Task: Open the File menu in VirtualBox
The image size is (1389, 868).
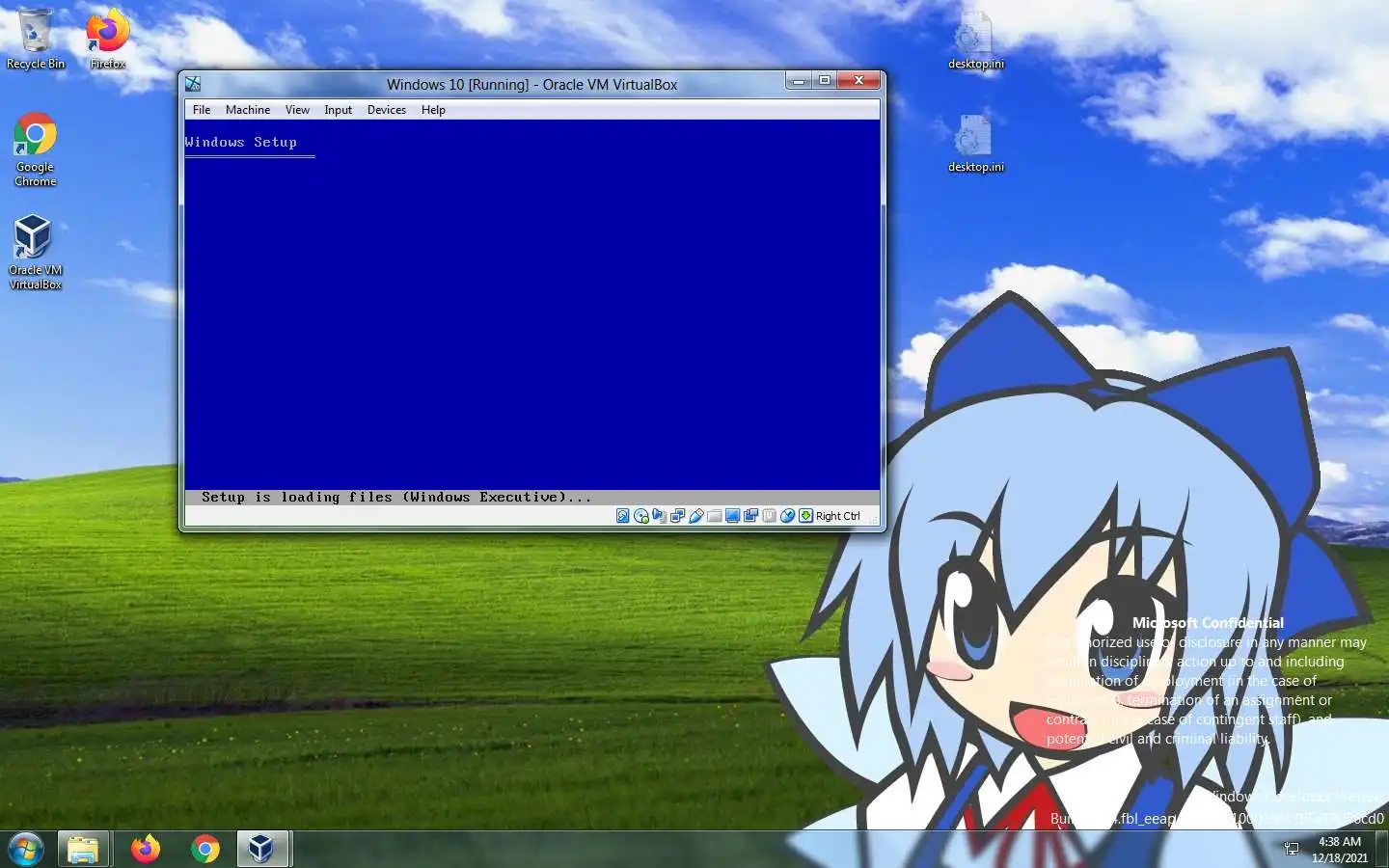Action: [202, 110]
